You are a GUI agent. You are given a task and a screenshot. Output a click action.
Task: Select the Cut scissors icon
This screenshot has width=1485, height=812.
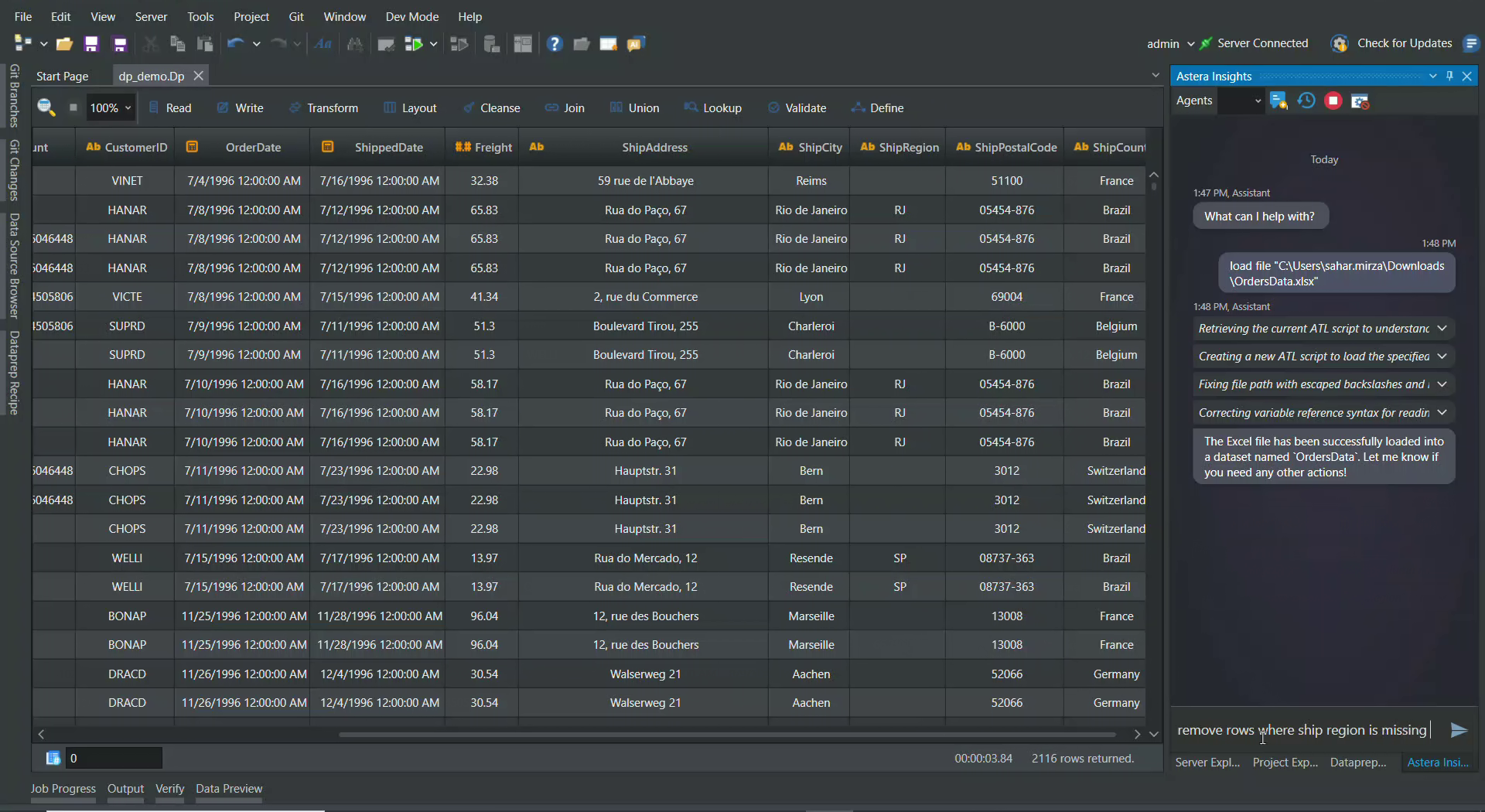150,44
